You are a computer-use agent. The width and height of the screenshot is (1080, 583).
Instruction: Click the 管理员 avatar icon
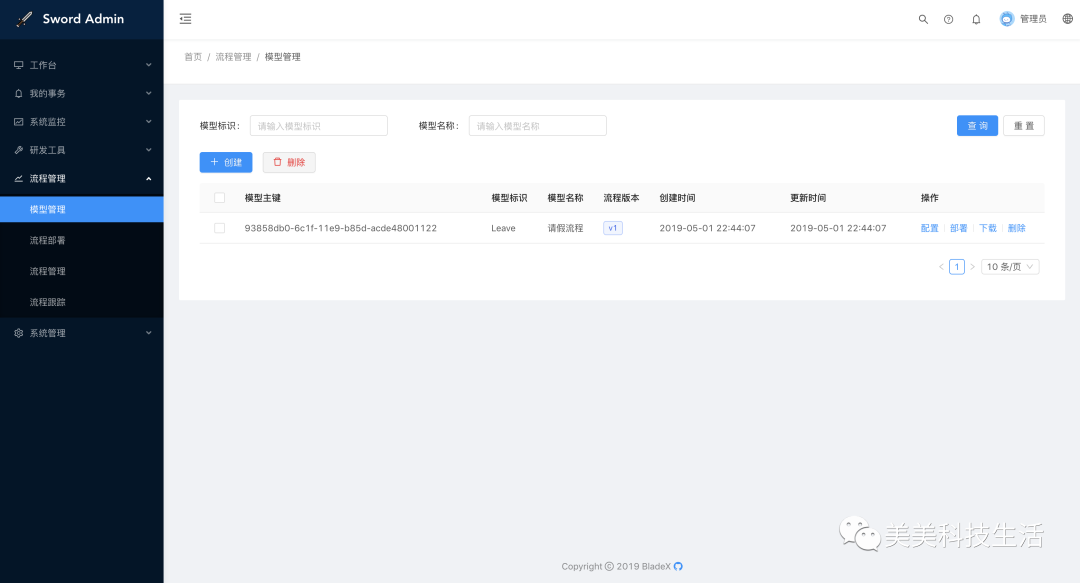[x=1007, y=18]
